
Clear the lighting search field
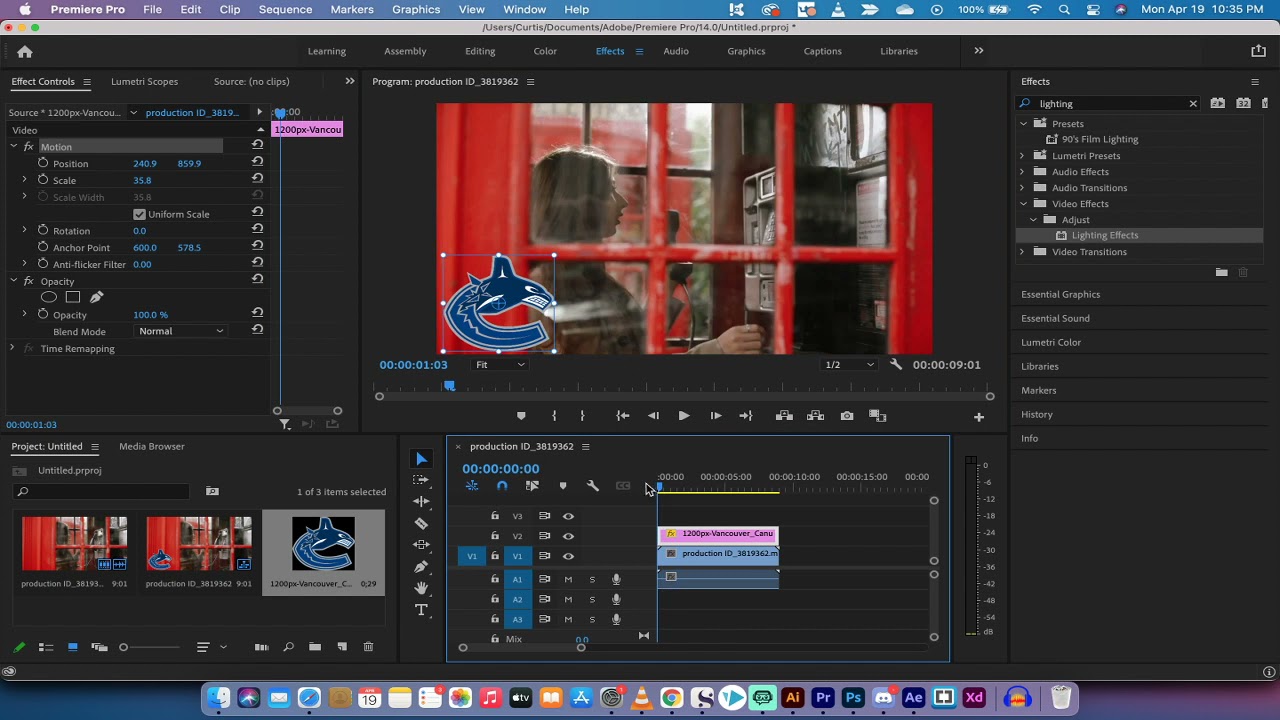(1193, 104)
